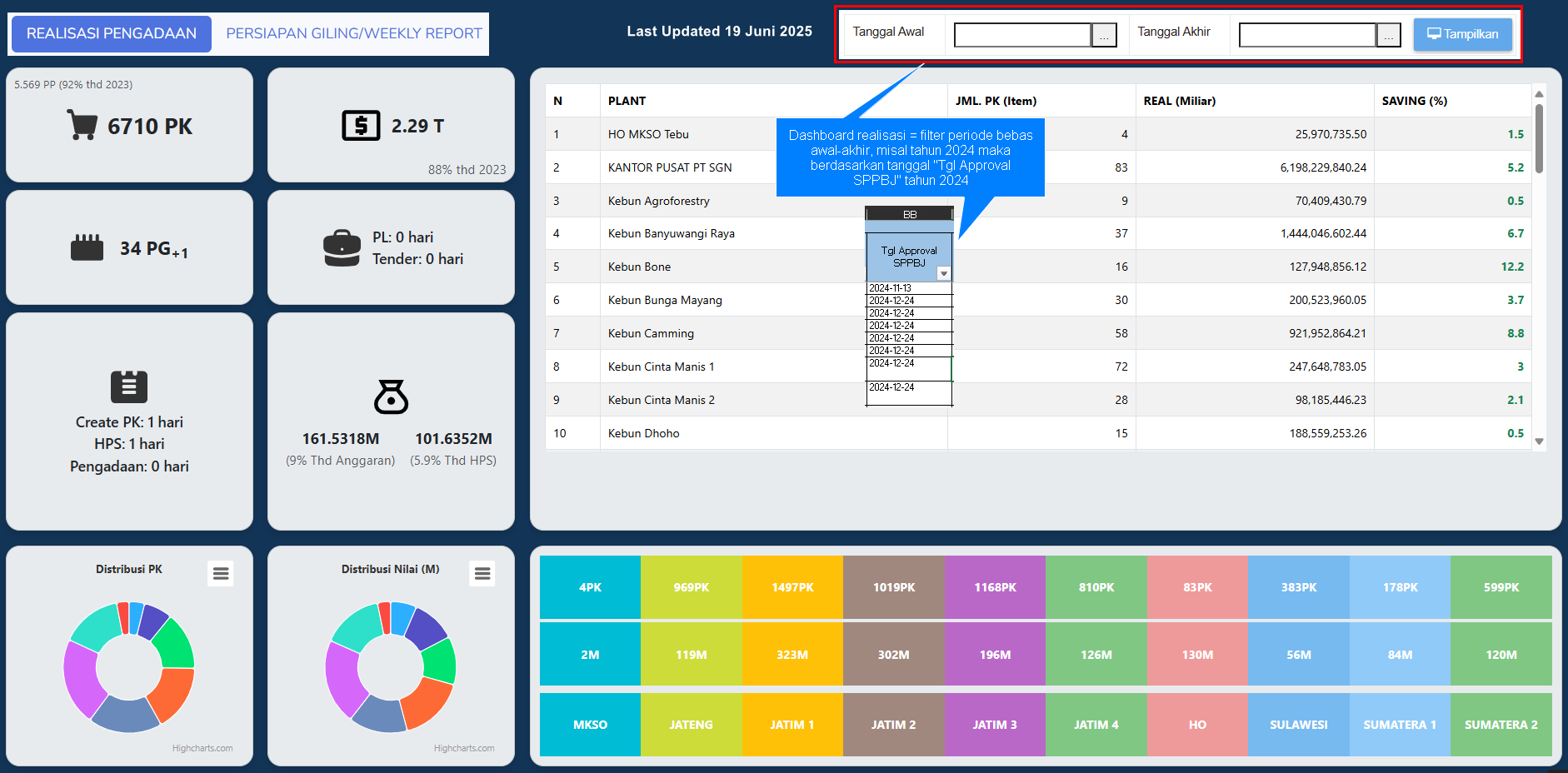Select the Kebun Banyuwangi Raya table row
1568x773 pixels.
(671, 233)
